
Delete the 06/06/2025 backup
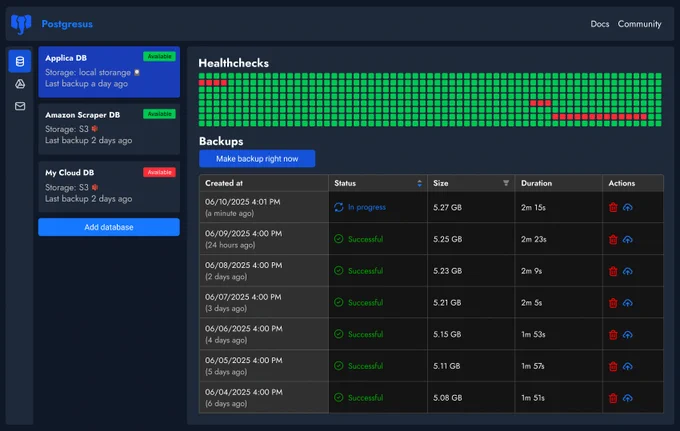pyautogui.click(x=613, y=334)
